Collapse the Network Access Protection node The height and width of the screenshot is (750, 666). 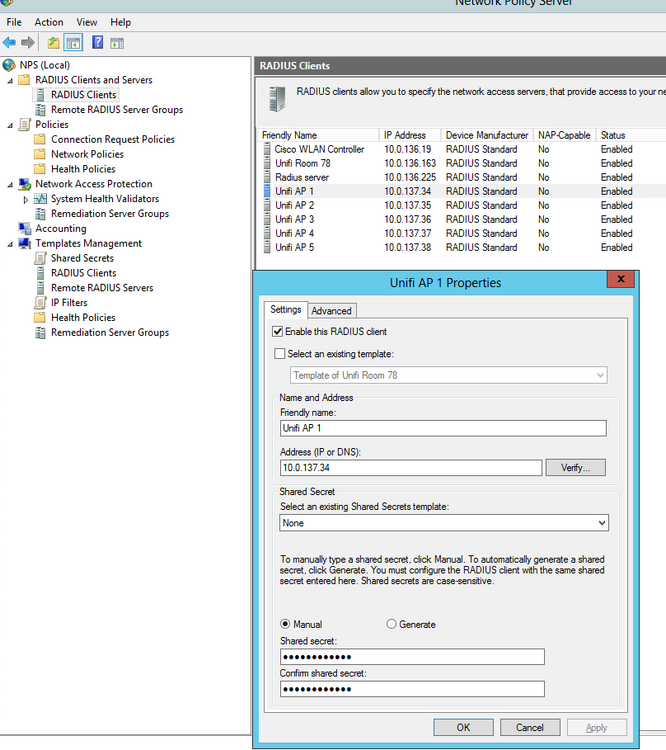coord(10,185)
